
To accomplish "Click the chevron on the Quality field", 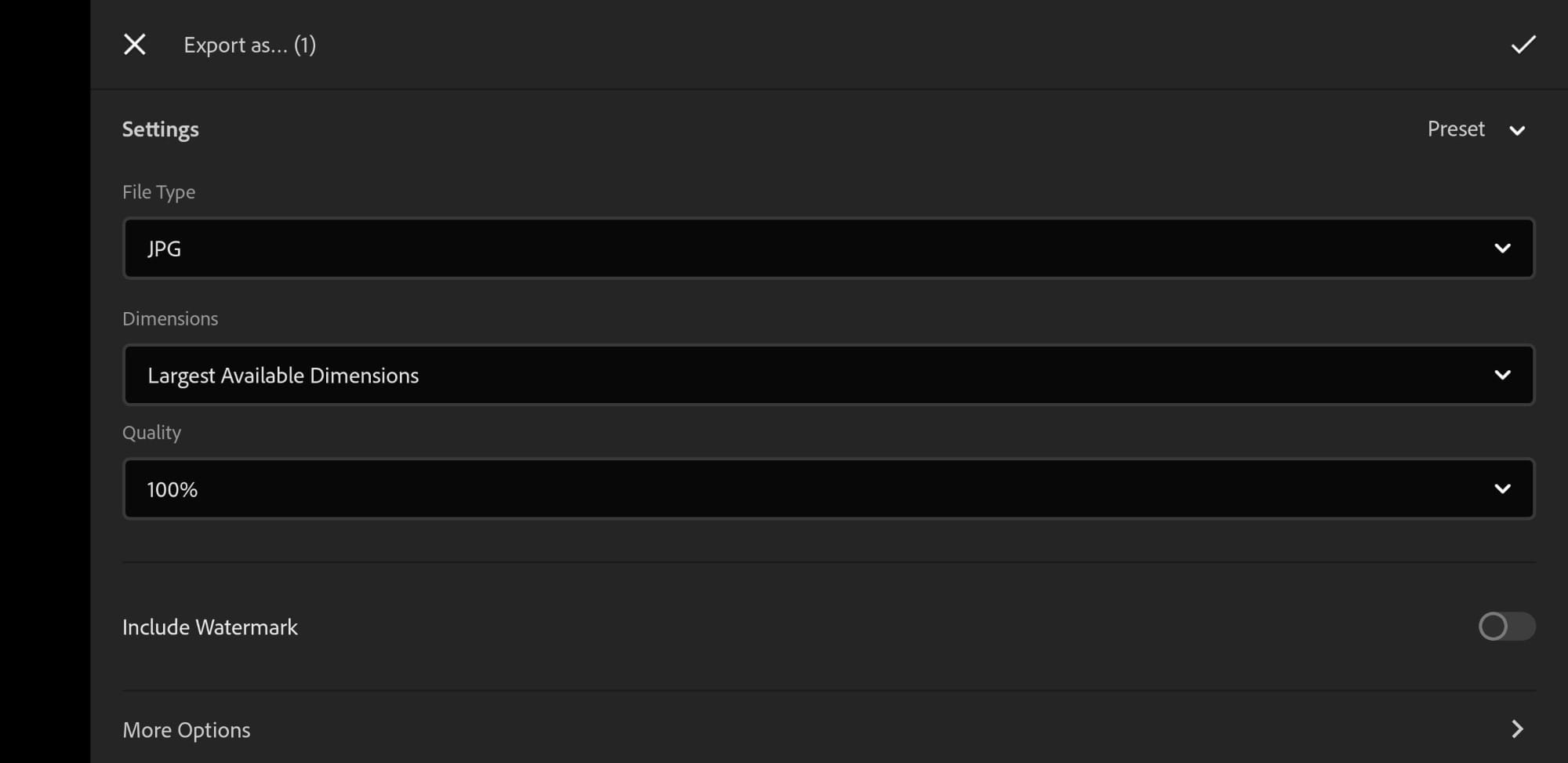I will click(1503, 489).
